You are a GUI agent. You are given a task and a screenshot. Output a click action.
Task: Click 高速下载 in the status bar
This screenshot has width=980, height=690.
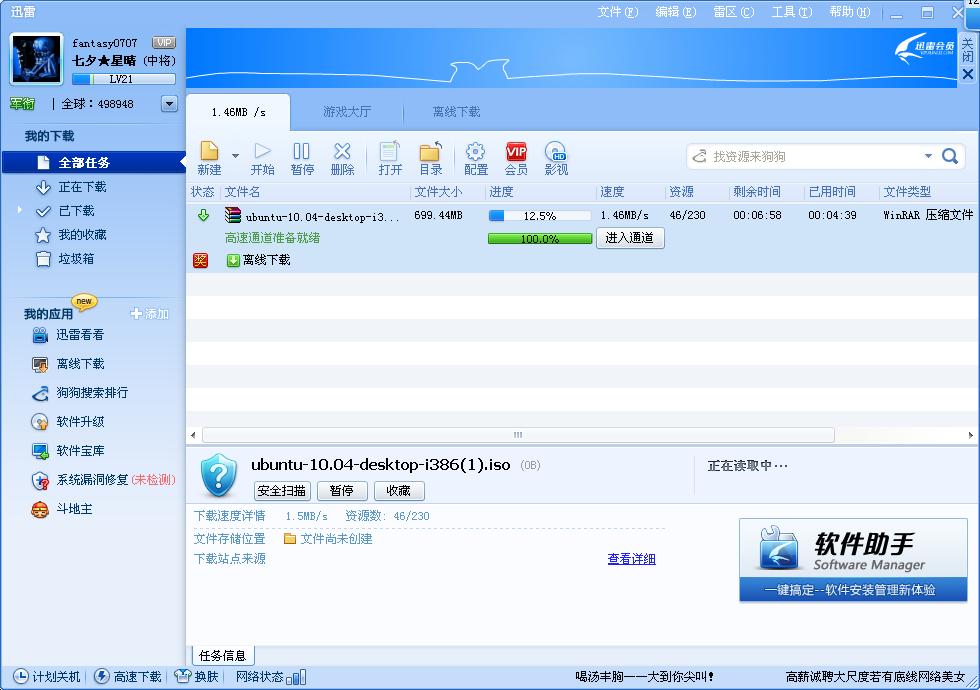pos(128,676)
